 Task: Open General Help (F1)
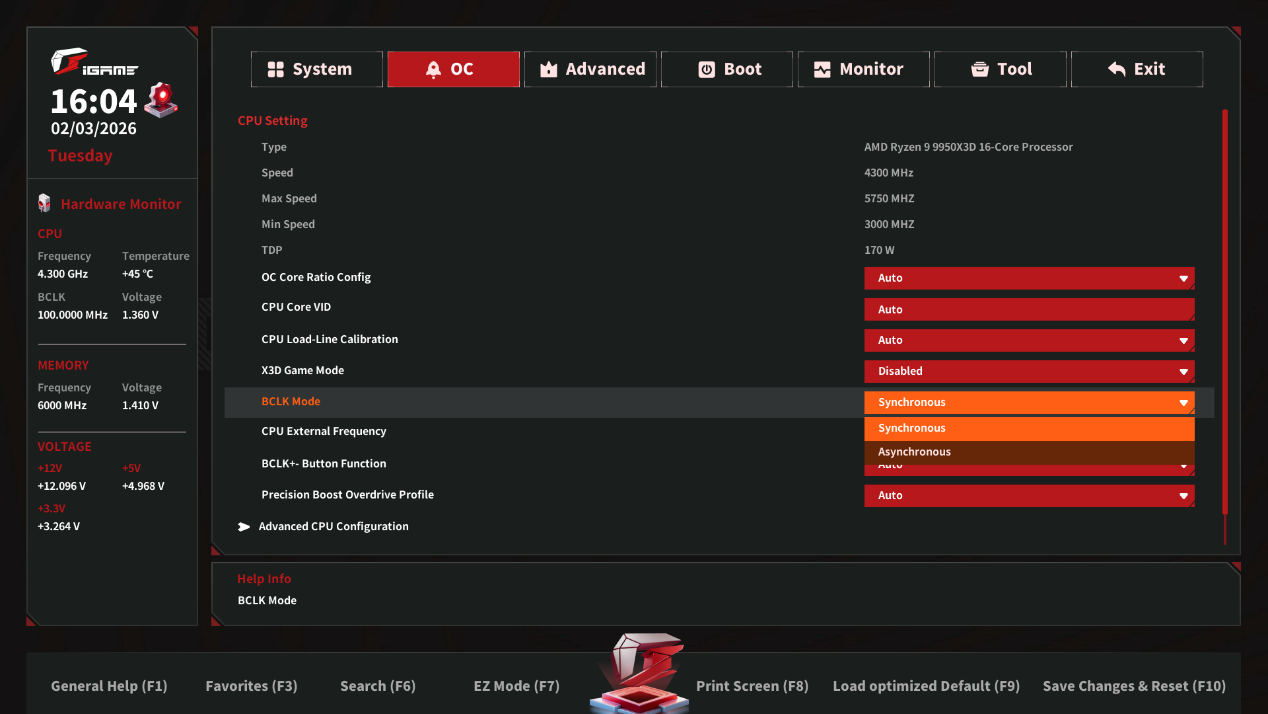[109, 686]
